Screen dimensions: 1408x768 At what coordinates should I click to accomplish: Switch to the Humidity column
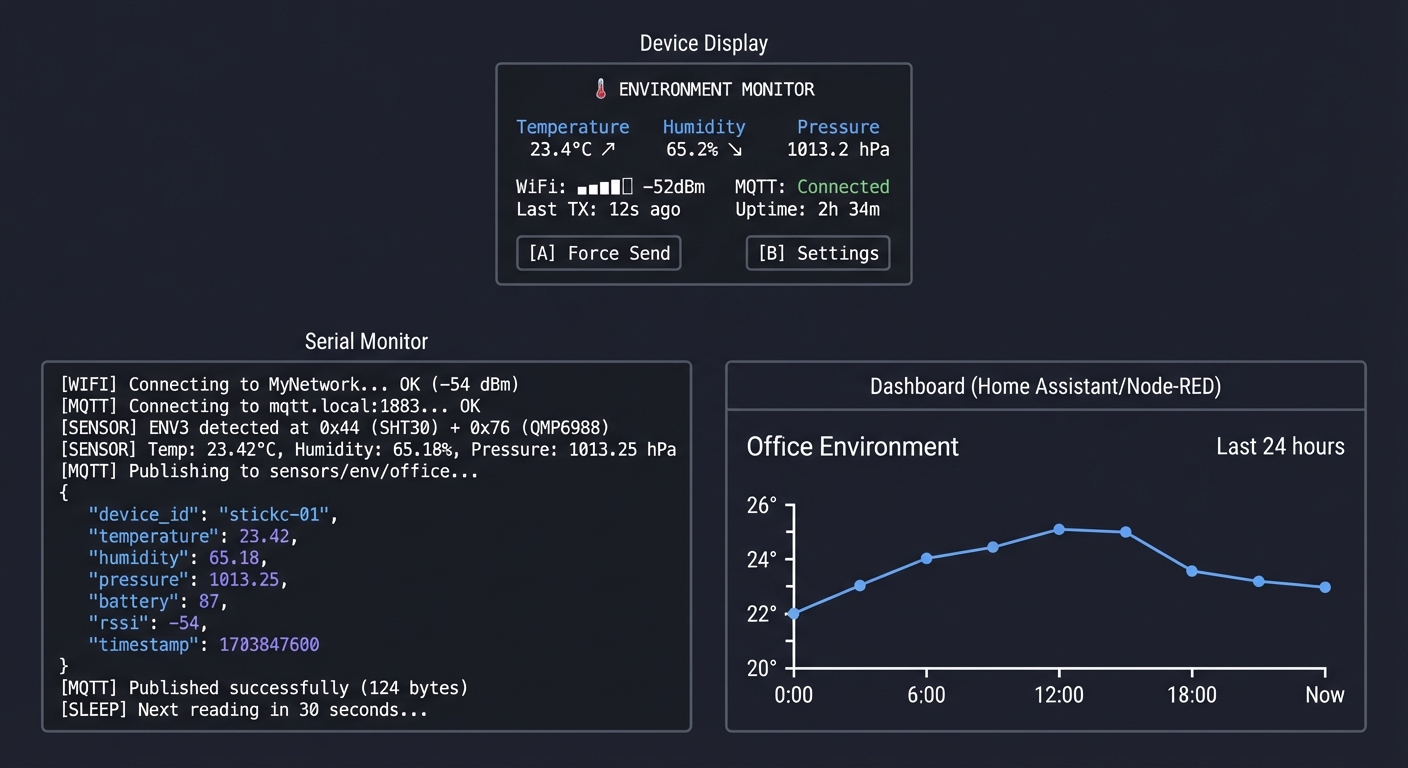(x=704, y=127)
